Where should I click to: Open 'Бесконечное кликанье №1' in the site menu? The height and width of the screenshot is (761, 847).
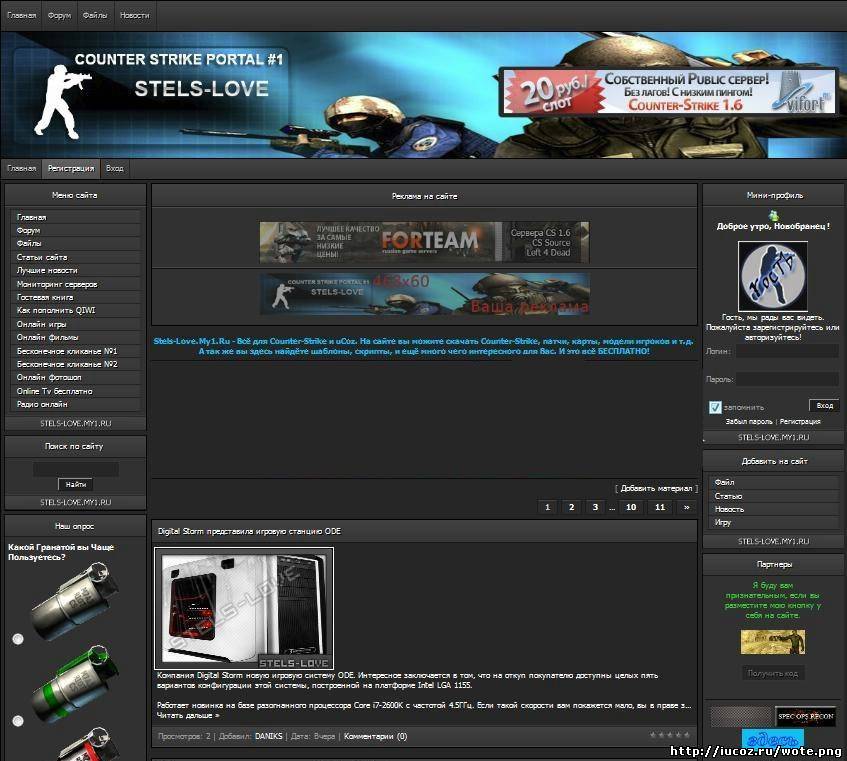[76, 351]
